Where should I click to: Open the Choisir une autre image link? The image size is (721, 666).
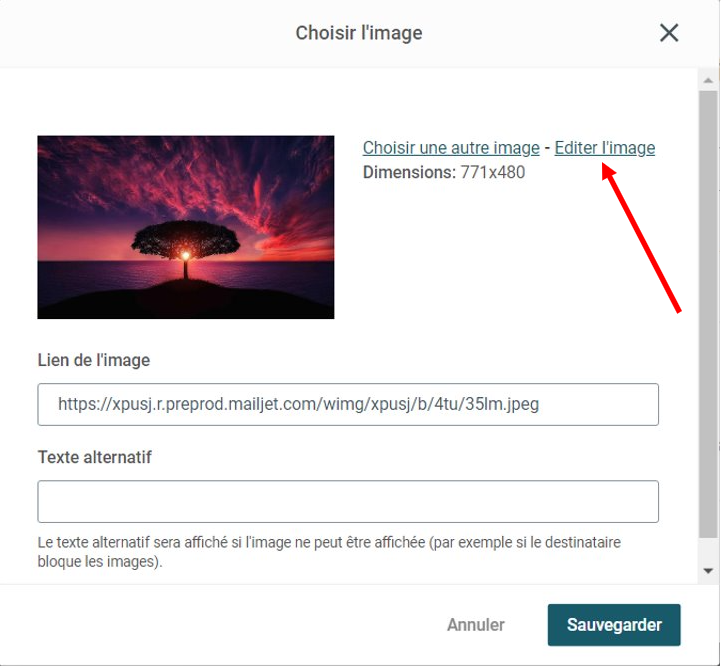point(451,148)
